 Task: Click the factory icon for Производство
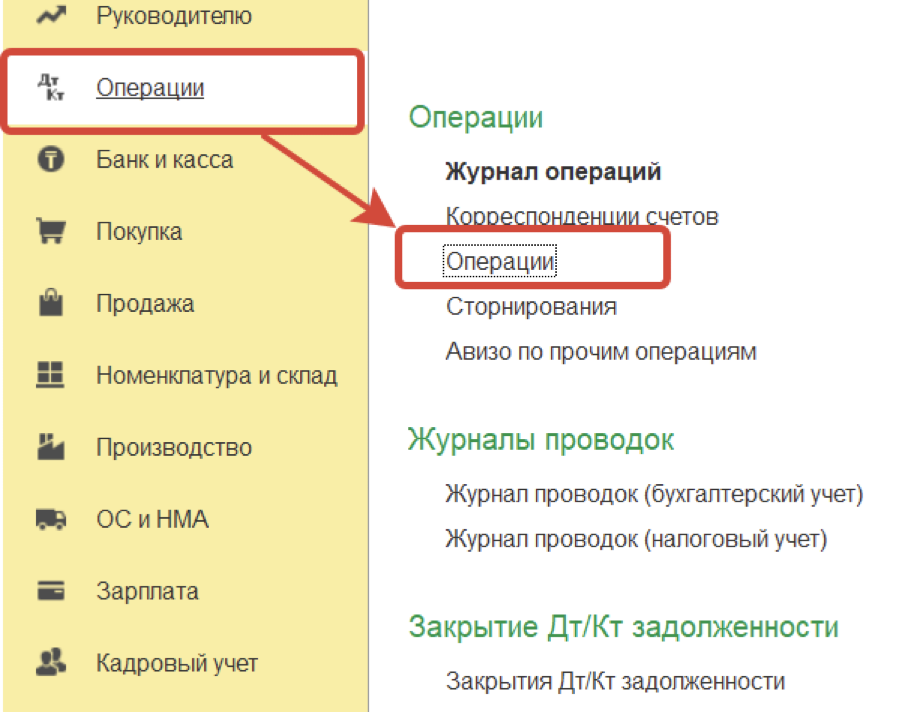pos(50,448)
